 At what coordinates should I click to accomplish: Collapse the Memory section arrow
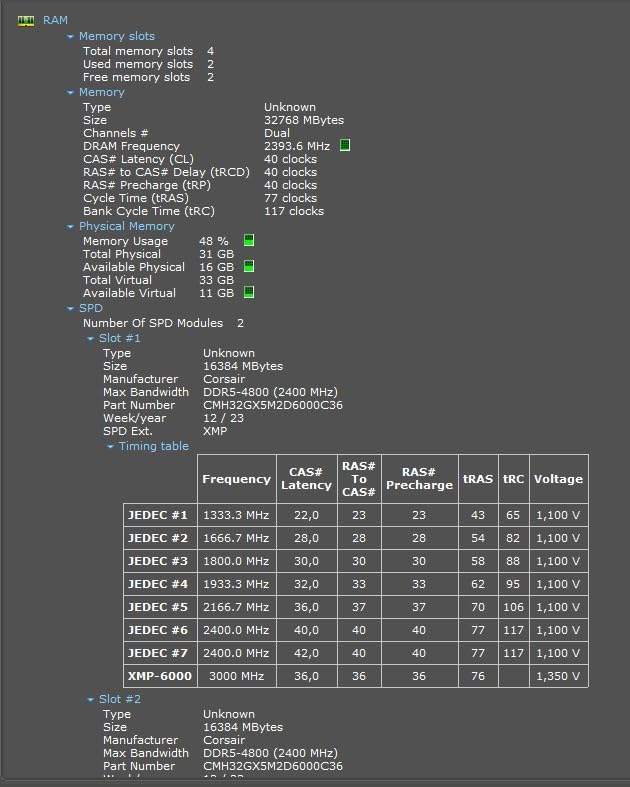click(x=70, y=93)
